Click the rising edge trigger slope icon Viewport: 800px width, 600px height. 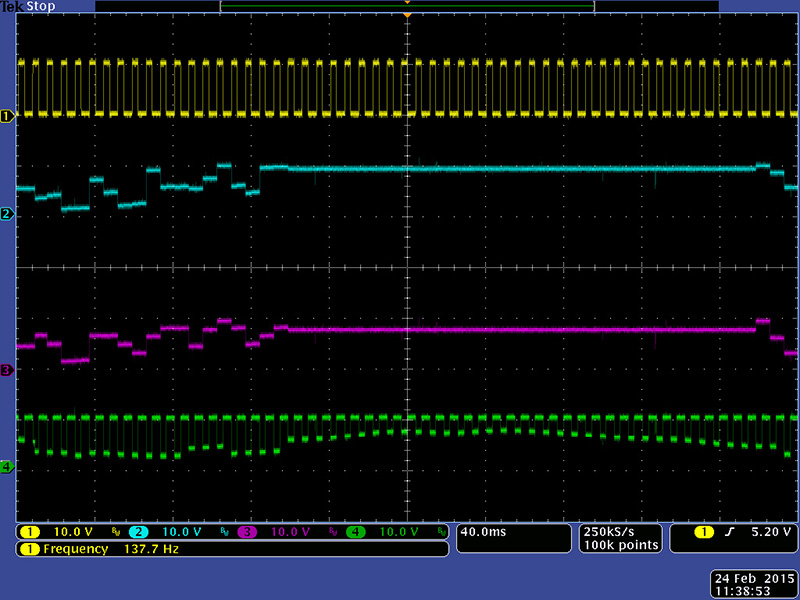coord(727,532)
